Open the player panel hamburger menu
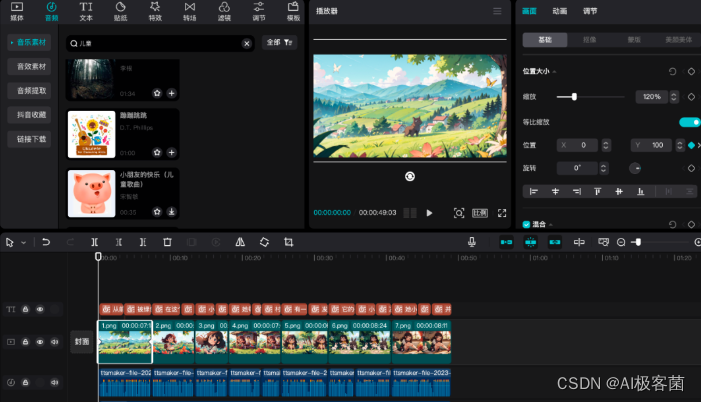Screen dimensions: 701x402 tap(497, 11)
